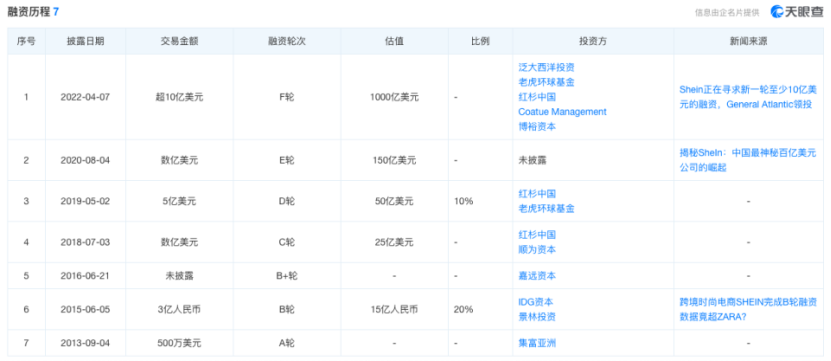
Task: Select the B+轮 round cell
Action: pos(286,276)
